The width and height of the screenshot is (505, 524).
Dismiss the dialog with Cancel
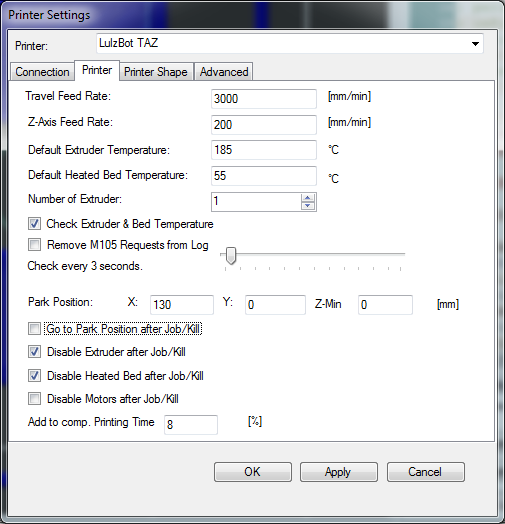click(x=425, y=472)
